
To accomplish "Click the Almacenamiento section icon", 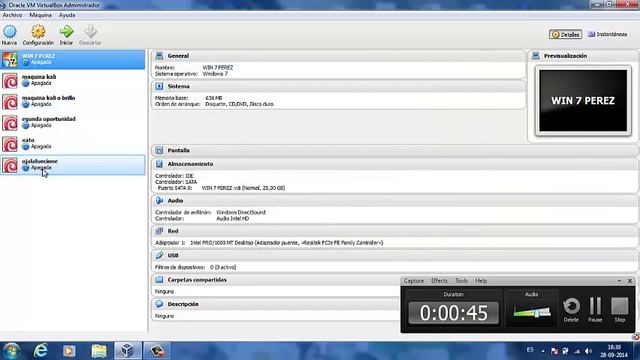I will coord(159,164).
